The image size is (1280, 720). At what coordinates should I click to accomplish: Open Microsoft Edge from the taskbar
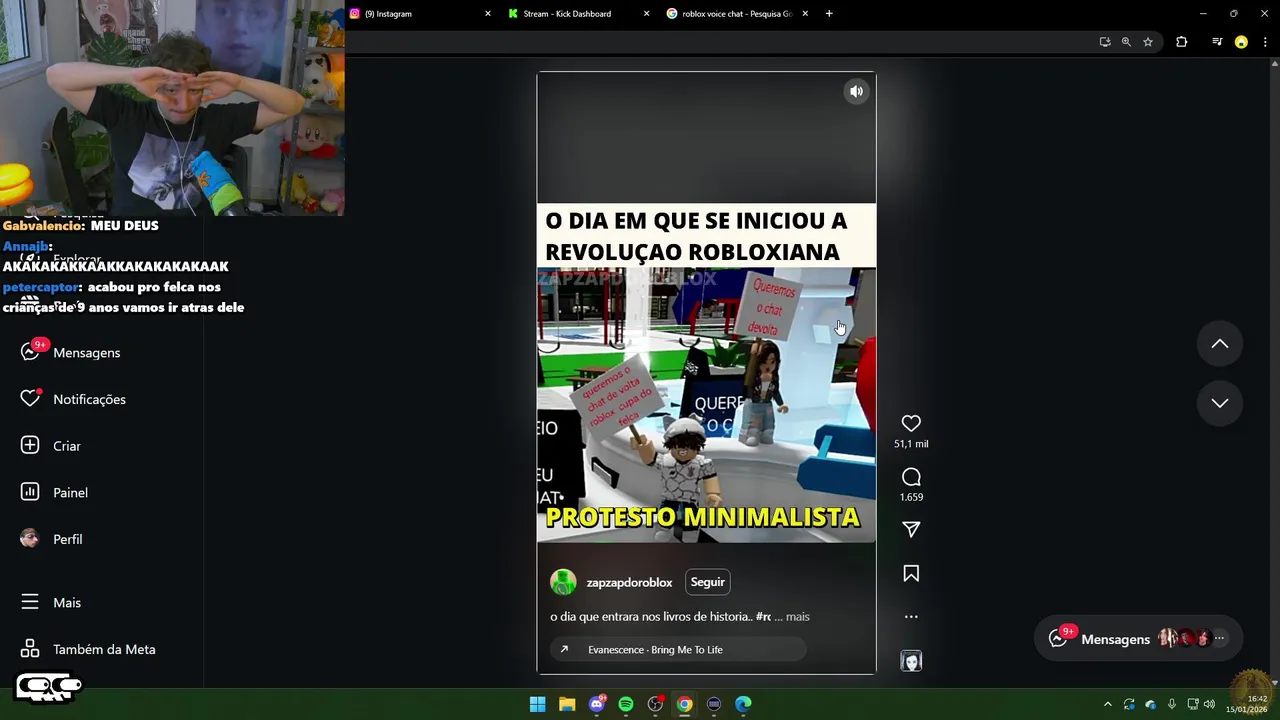click(743, 704)
